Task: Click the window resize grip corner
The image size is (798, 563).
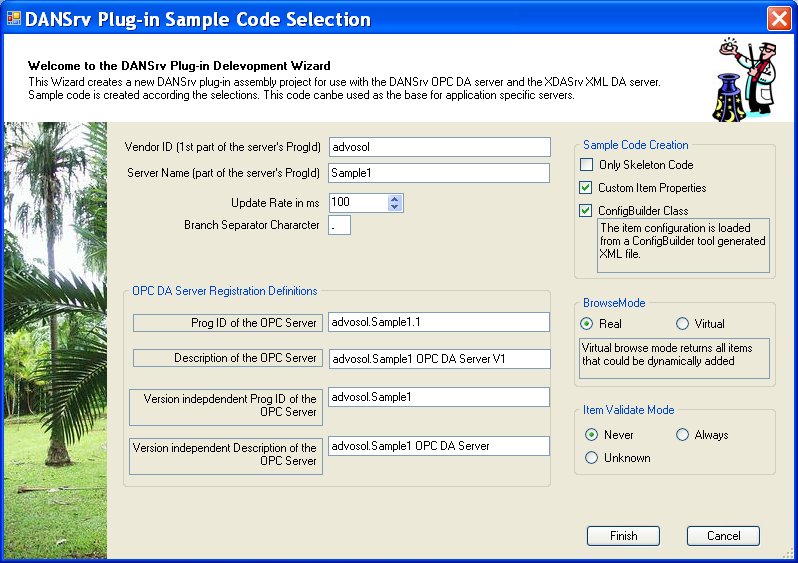Action: tap(788, 554)
